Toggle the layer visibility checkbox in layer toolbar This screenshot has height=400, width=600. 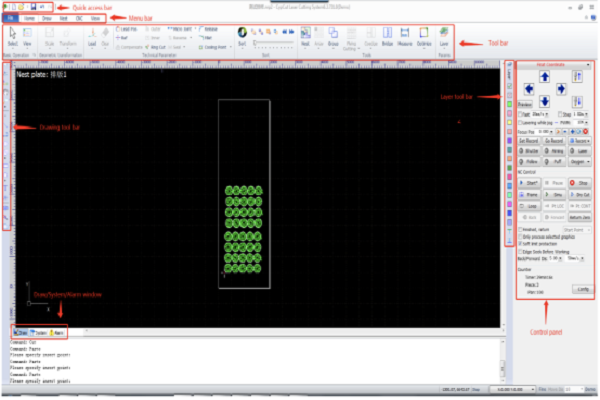click(509, 86)
